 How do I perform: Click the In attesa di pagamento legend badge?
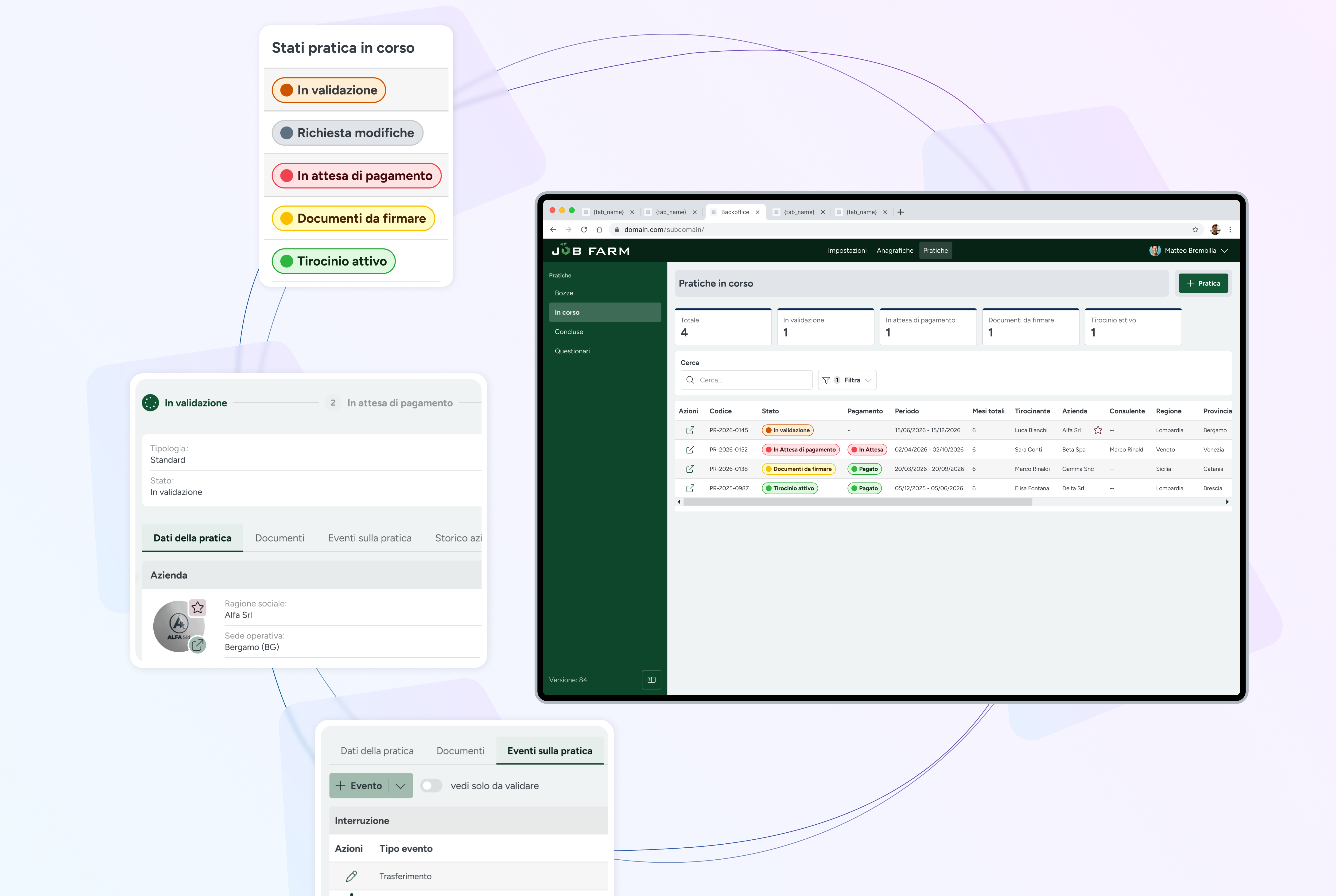357,175
